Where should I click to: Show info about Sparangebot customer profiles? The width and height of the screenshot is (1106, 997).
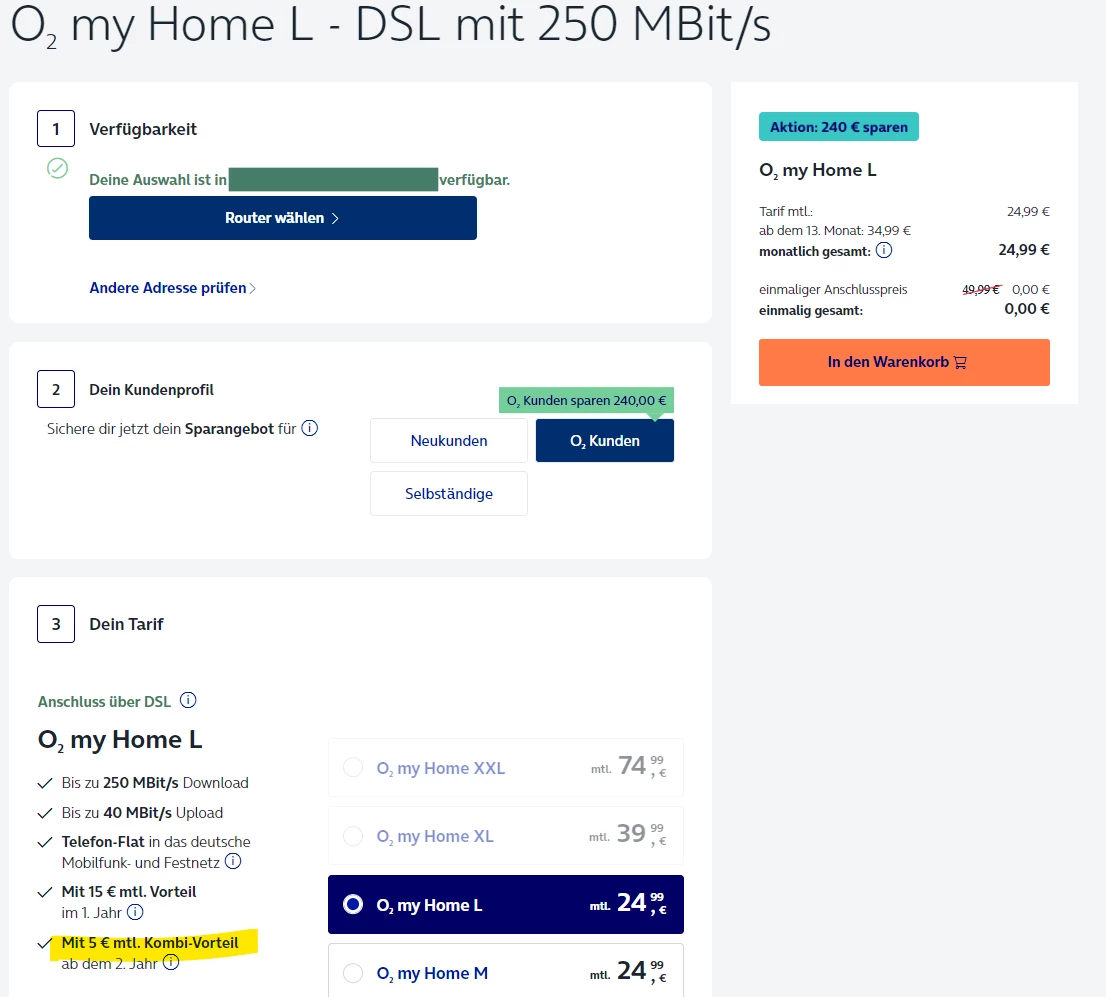(x=310, y=428)
